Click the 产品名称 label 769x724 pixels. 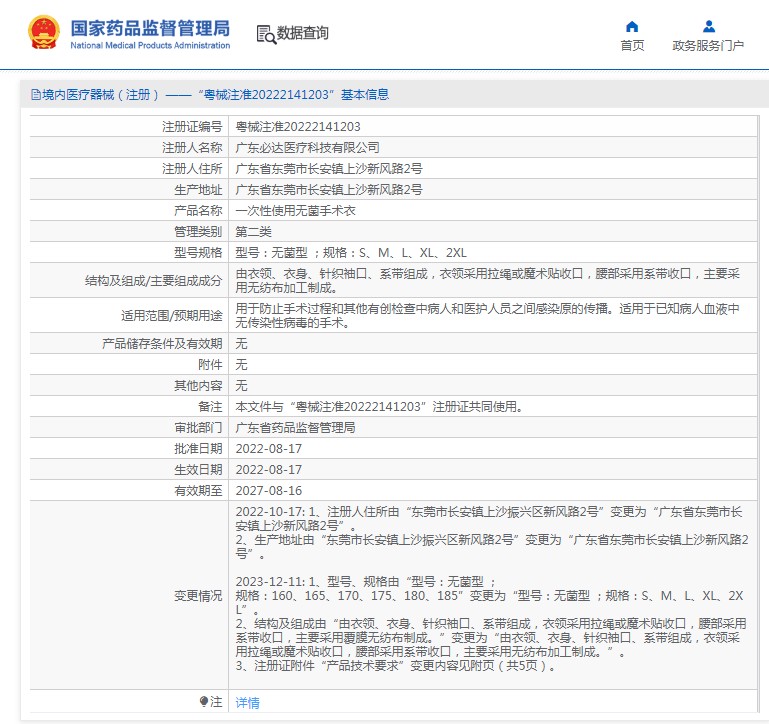pyautogui.click(x=198, y=211)
